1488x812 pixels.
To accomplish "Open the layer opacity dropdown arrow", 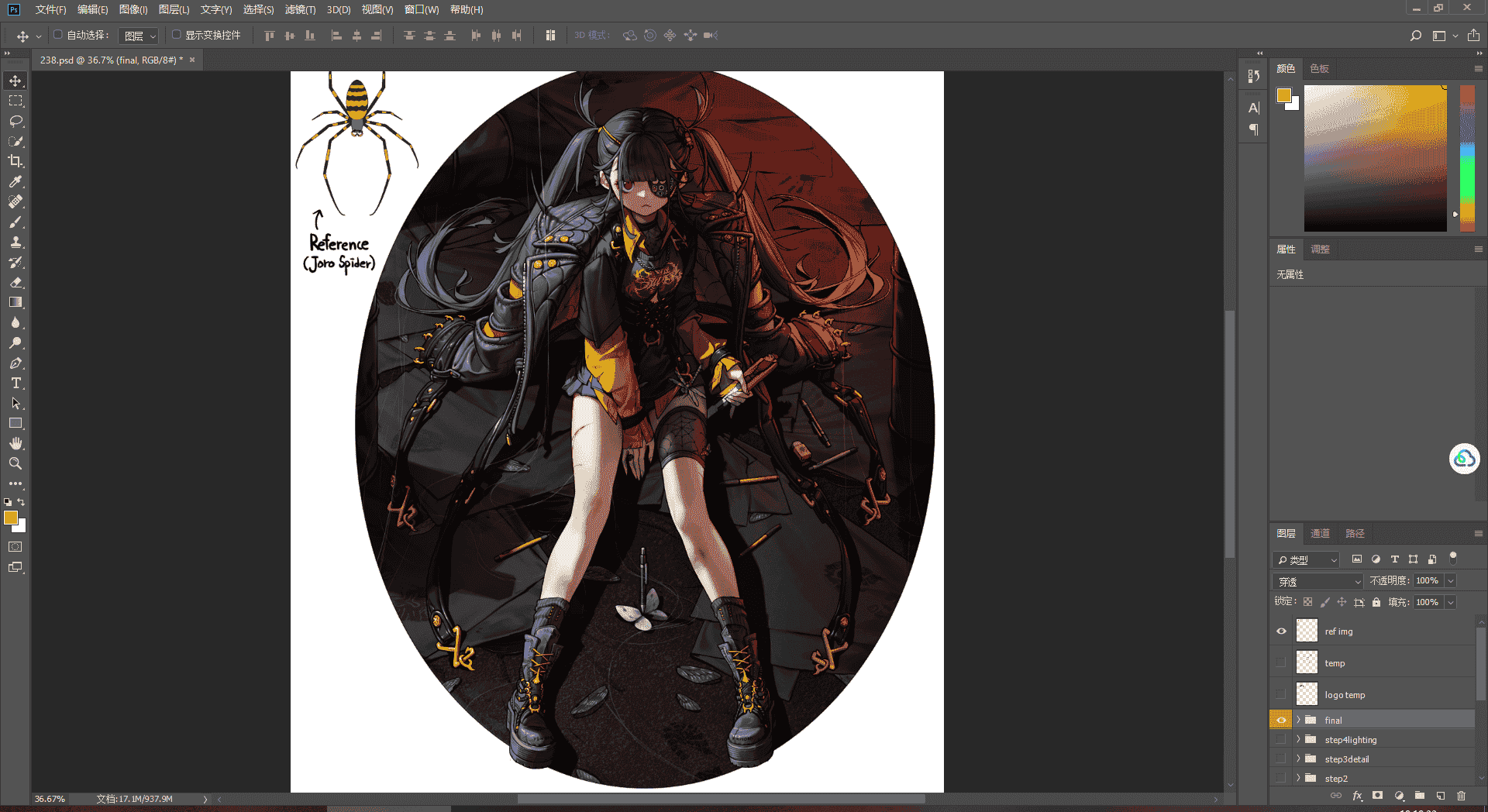I will [1451, 581].
